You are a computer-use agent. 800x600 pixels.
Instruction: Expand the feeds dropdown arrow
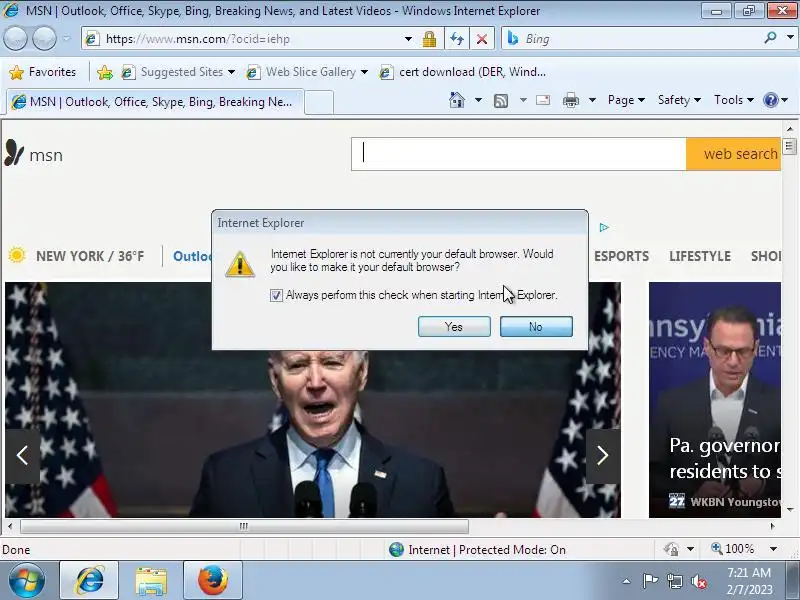coord(523,100)
